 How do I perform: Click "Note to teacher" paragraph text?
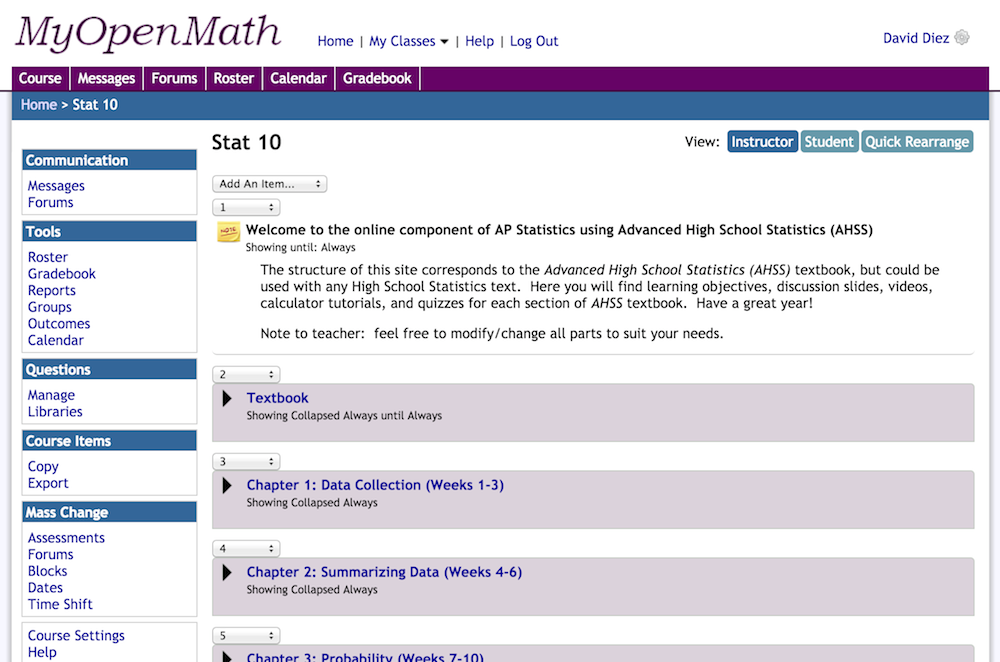pos(492,334)
